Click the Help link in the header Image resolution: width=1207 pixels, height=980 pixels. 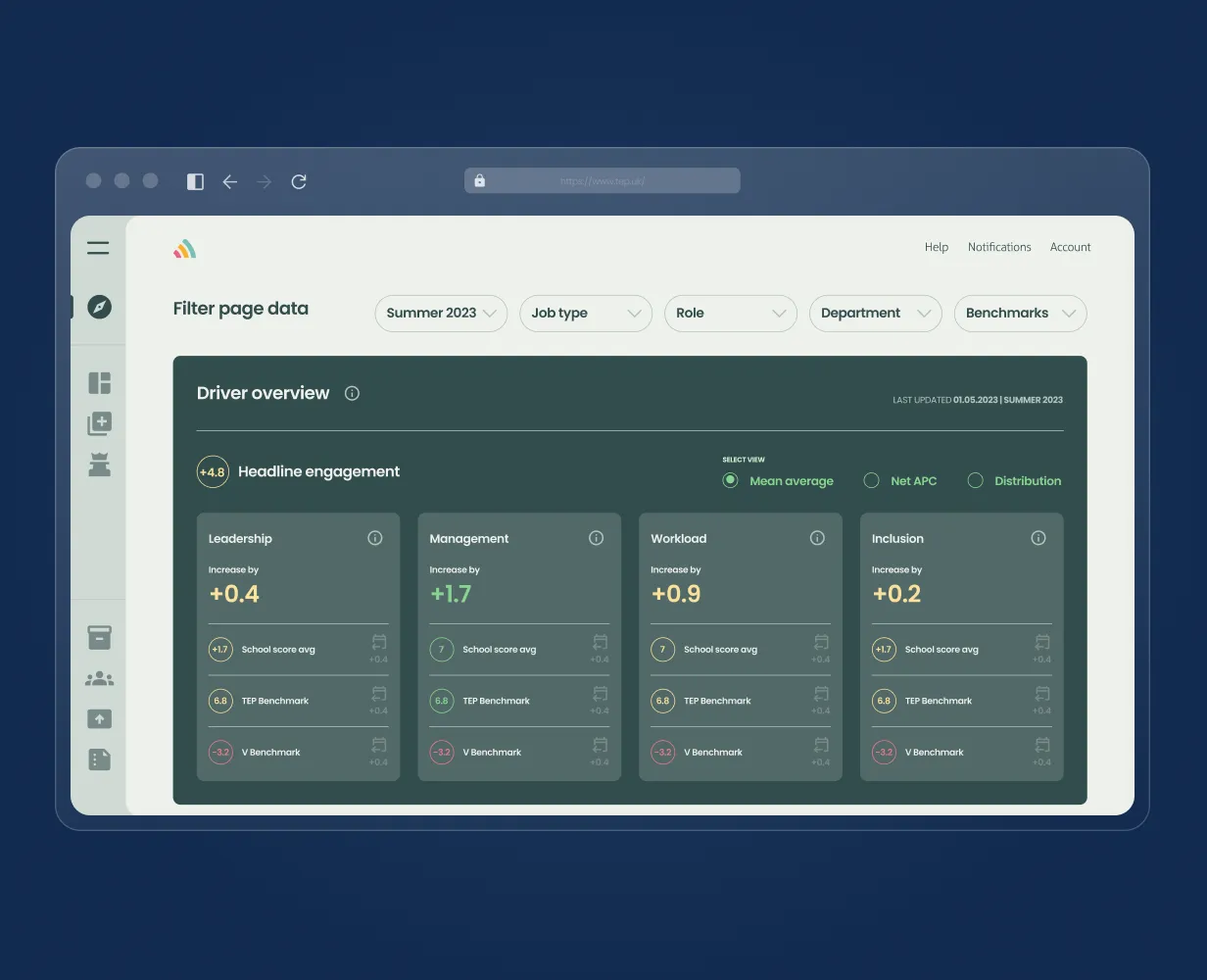tap(937, 247)
